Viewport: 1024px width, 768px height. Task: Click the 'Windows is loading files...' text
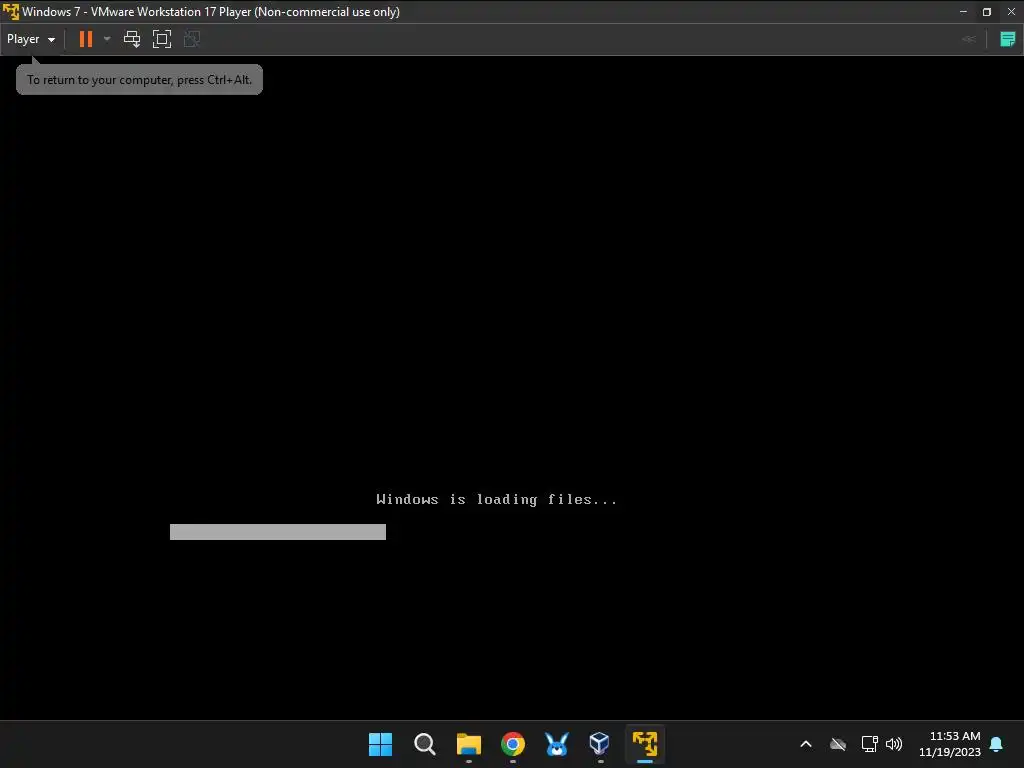click(x=496, y=500)
